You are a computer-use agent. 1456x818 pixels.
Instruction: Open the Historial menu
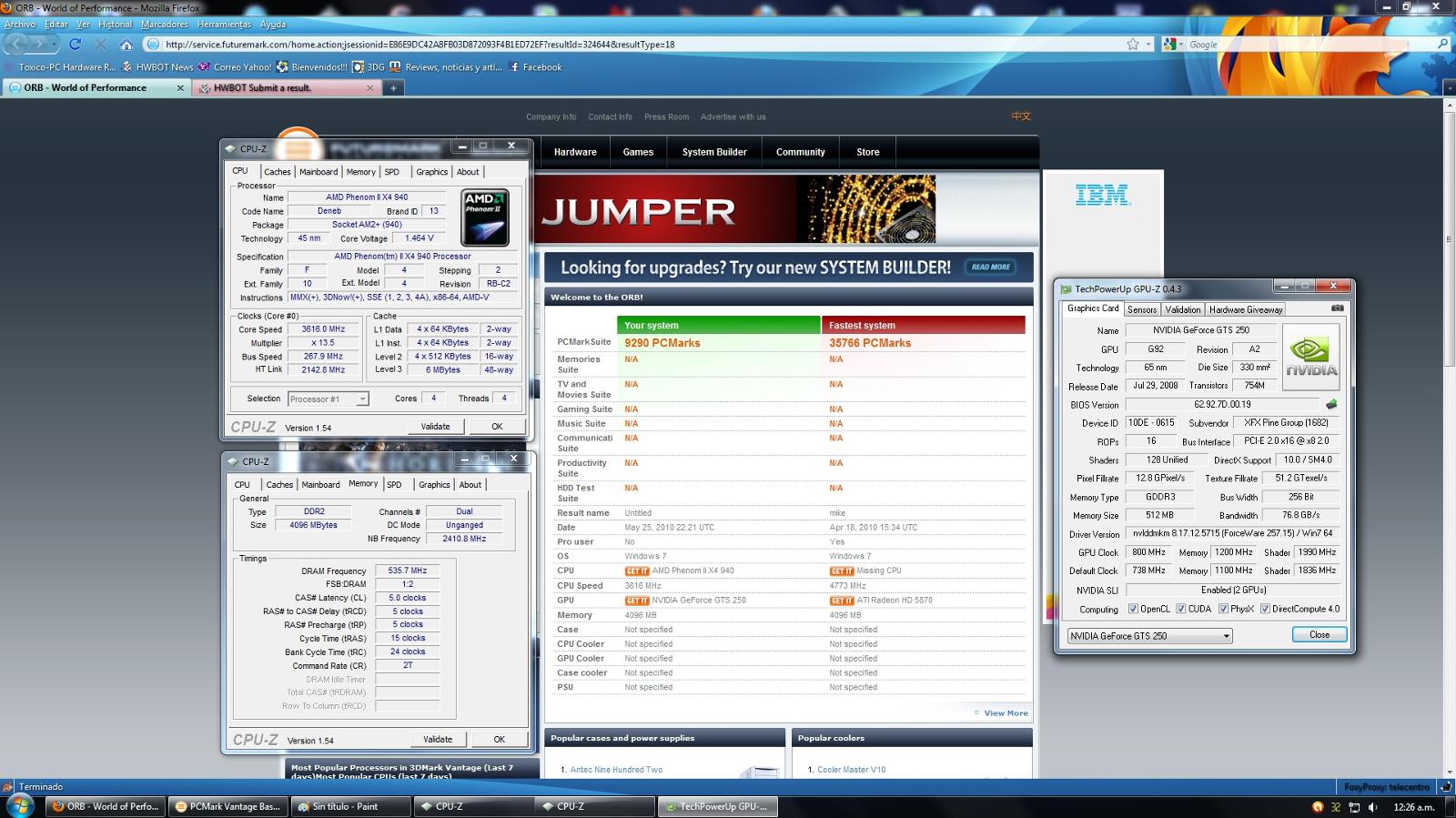[115, 25]
